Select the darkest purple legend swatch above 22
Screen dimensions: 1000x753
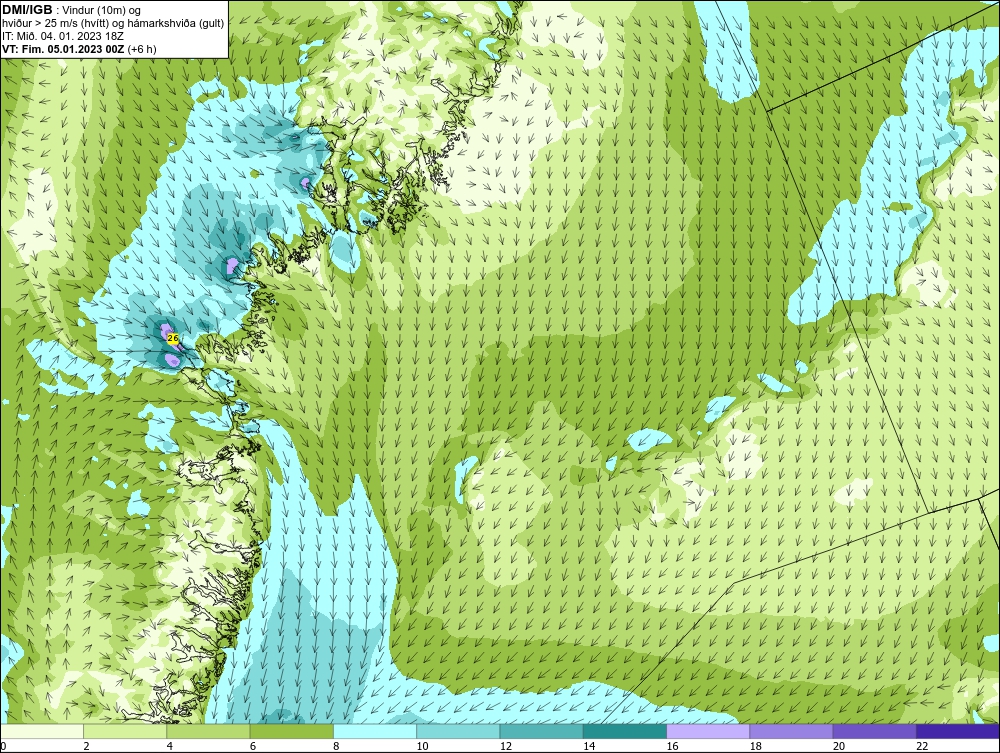pos(958,731)
